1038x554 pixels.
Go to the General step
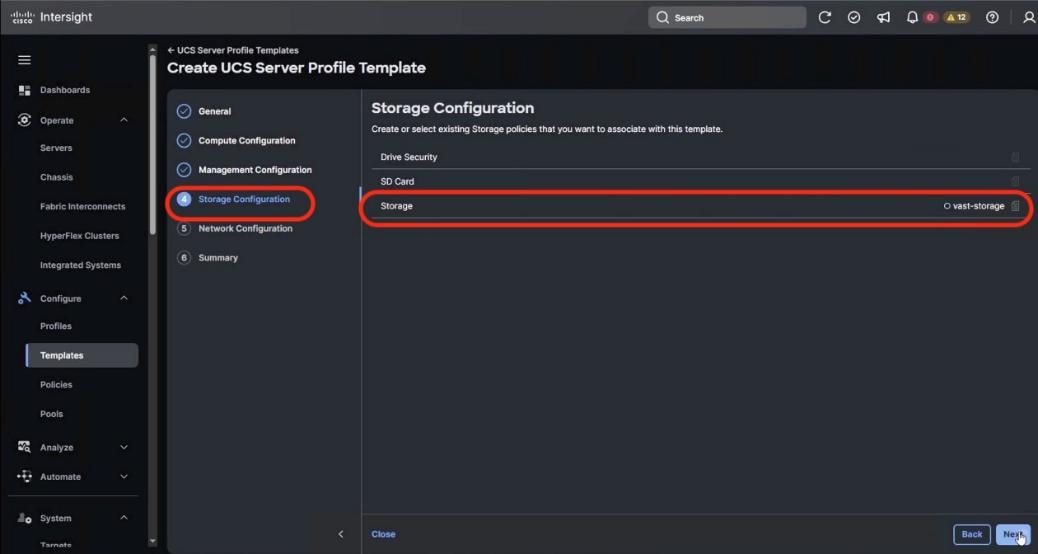[214, 111]
